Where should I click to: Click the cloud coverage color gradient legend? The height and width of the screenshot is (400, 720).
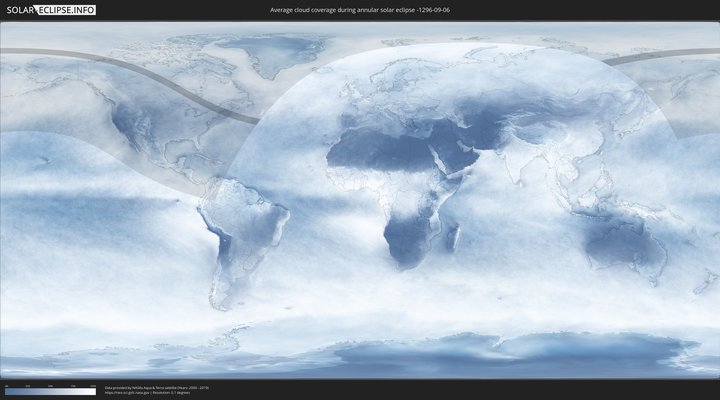[49, 392]
